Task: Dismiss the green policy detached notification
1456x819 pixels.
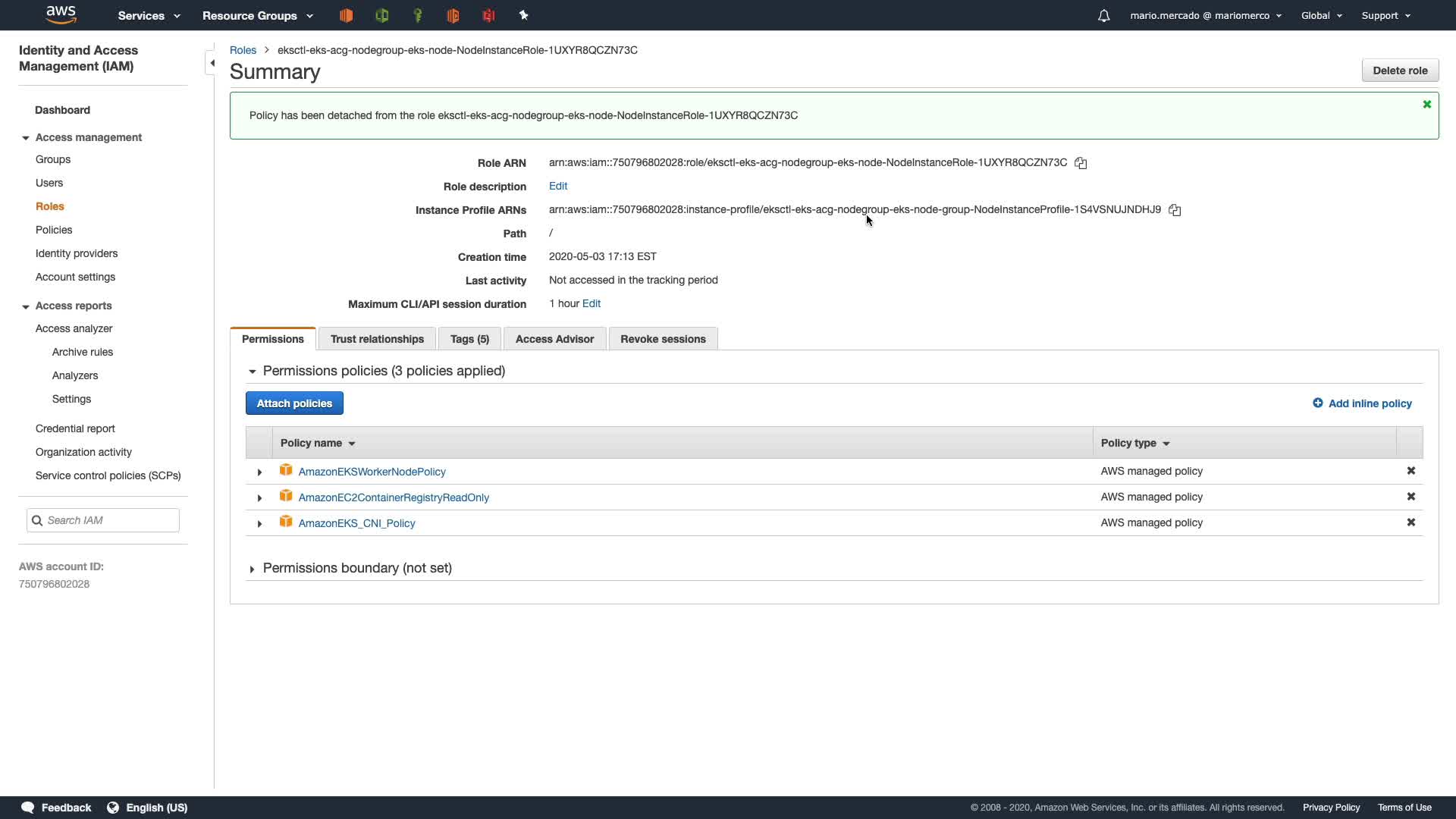Action: 1427,105
